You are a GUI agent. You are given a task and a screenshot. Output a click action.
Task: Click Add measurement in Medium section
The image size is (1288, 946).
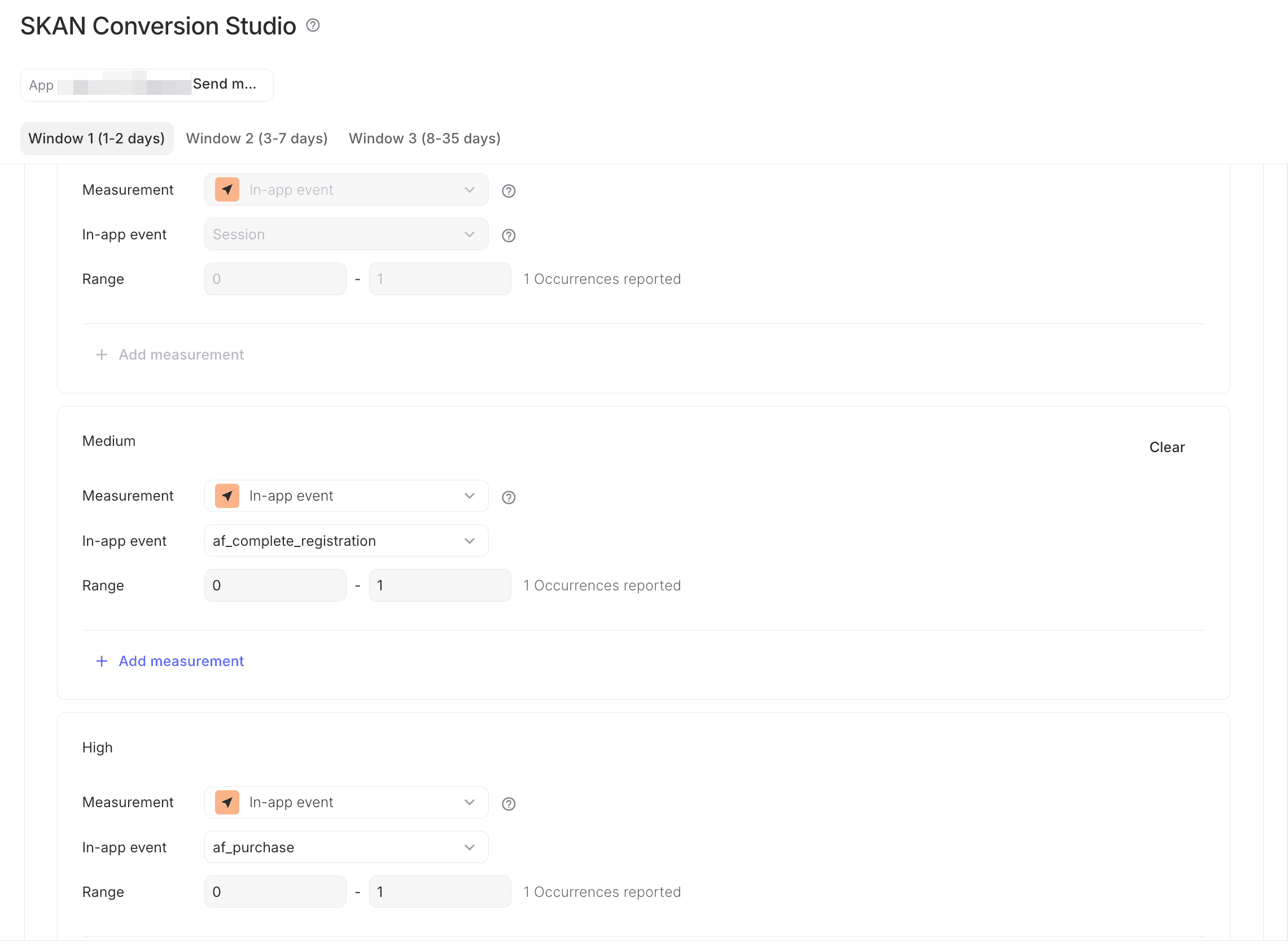tap(170, 662)
